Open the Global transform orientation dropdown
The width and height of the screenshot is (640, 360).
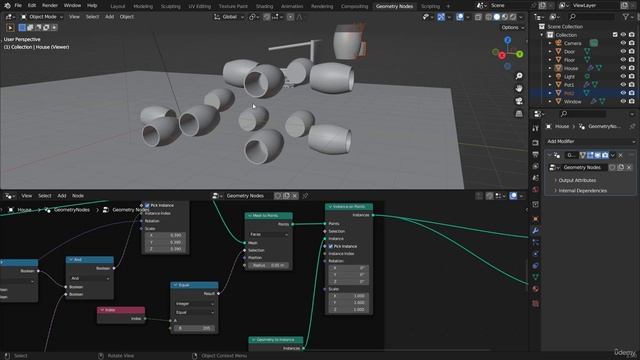click(x=229, y=17)
